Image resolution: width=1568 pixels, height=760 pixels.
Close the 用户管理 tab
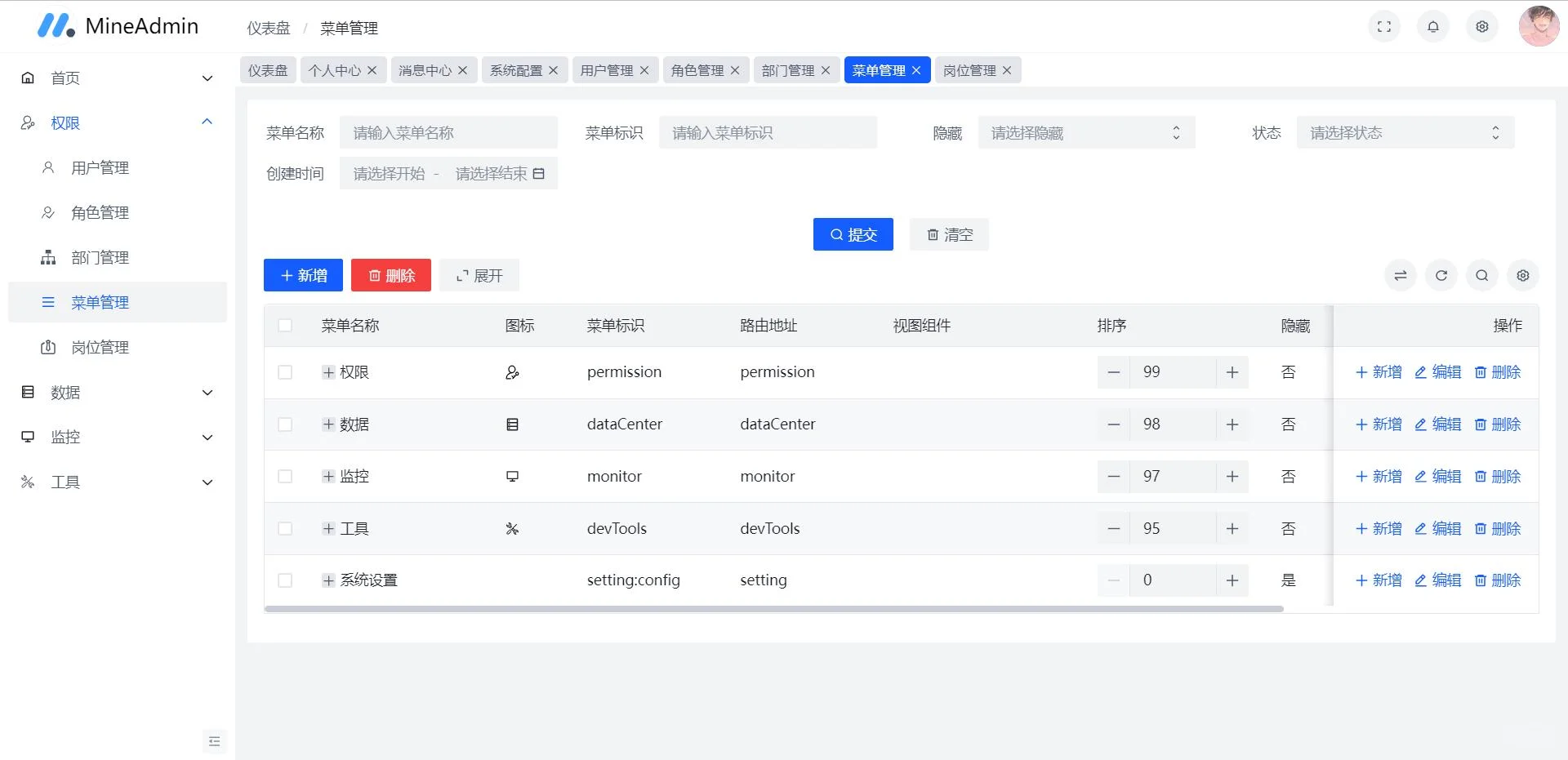click(x=644, y=70)
